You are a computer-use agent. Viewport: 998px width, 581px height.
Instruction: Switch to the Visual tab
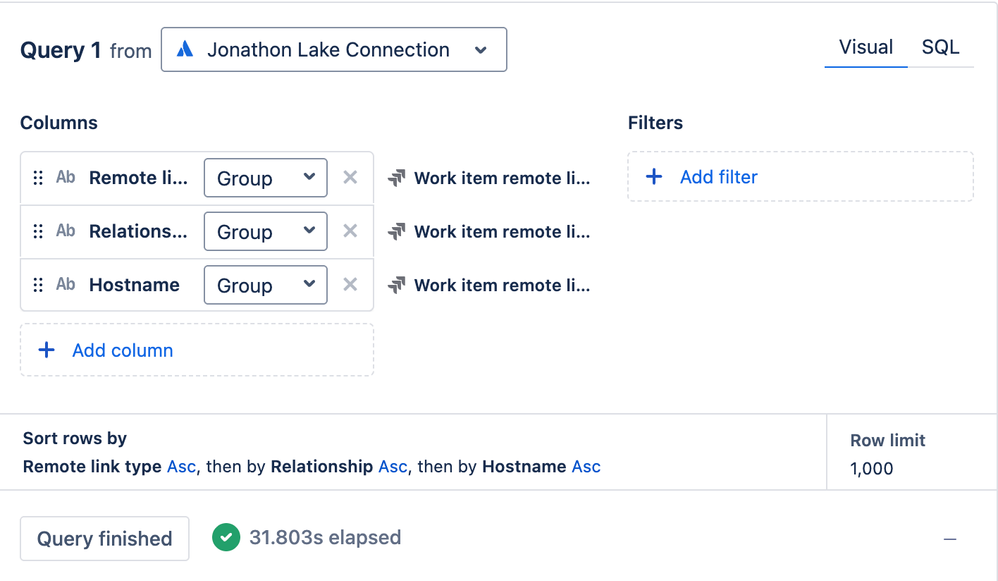[866, 47]
